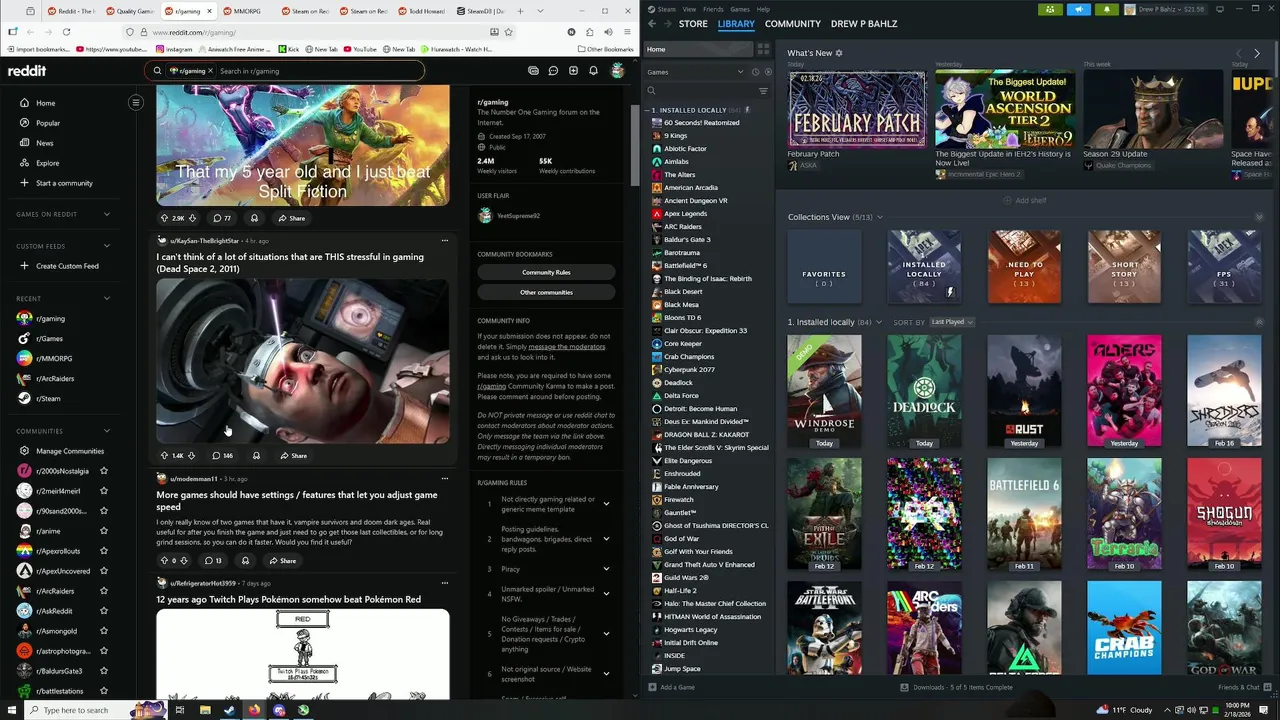Collapse Communities section in Reddit sidebar

tap(107, 431)
